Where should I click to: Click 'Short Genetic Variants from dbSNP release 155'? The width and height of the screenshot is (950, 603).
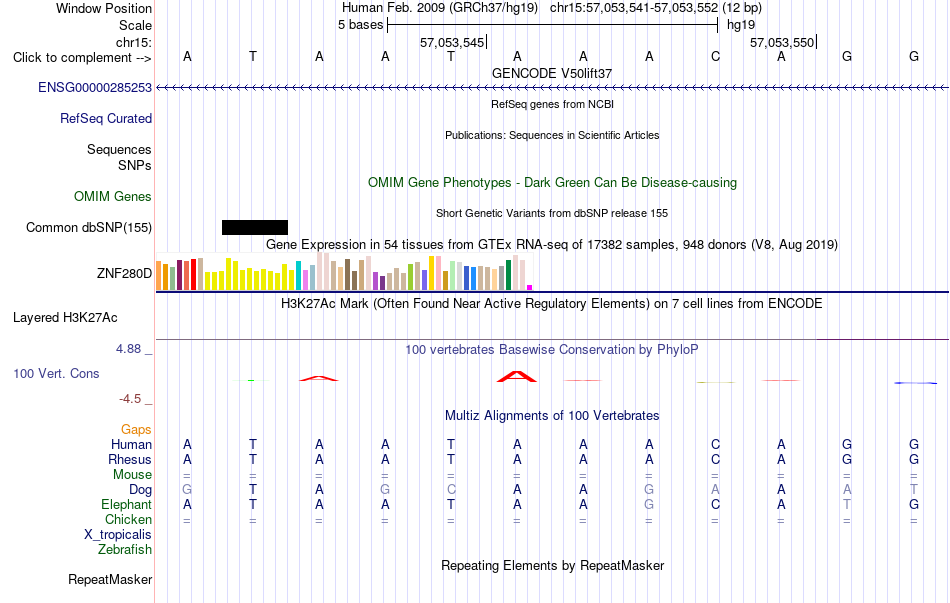coord(552,213)
